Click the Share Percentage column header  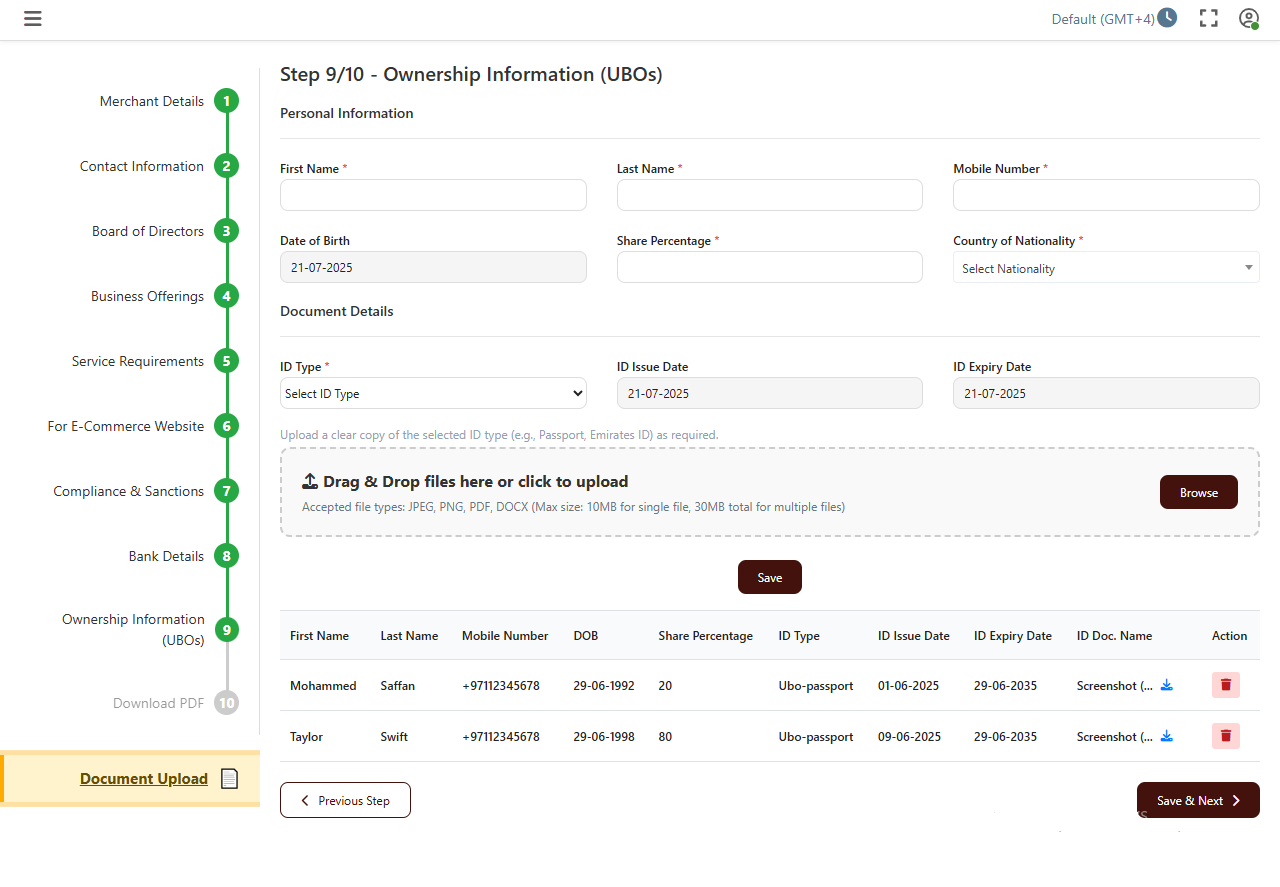[x=706, y=636]
